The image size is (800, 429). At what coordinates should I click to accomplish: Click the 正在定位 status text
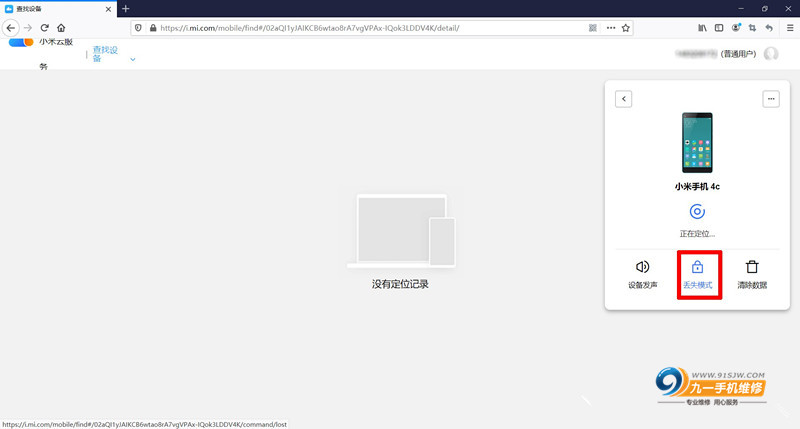click(697, 234)
